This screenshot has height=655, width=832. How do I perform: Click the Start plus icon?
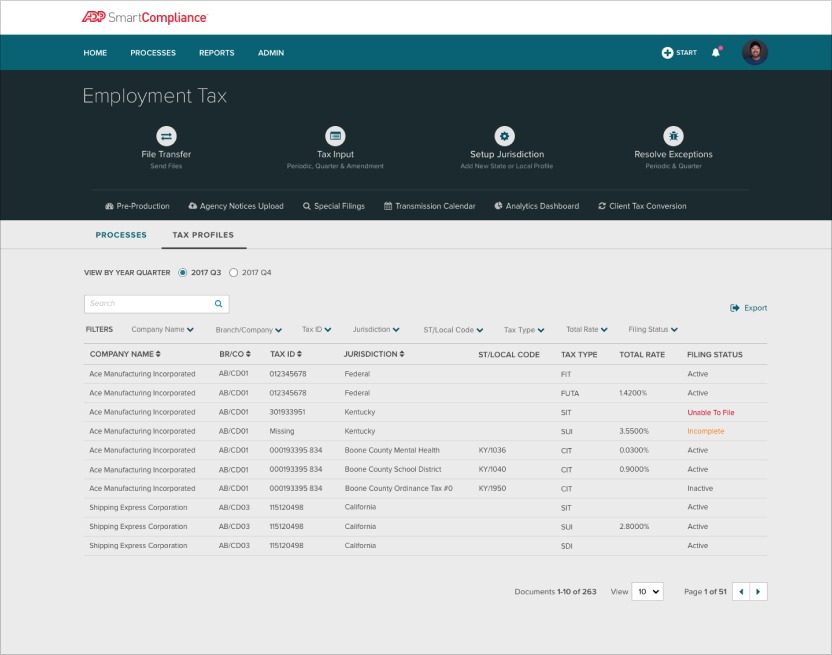pos(667,53)
